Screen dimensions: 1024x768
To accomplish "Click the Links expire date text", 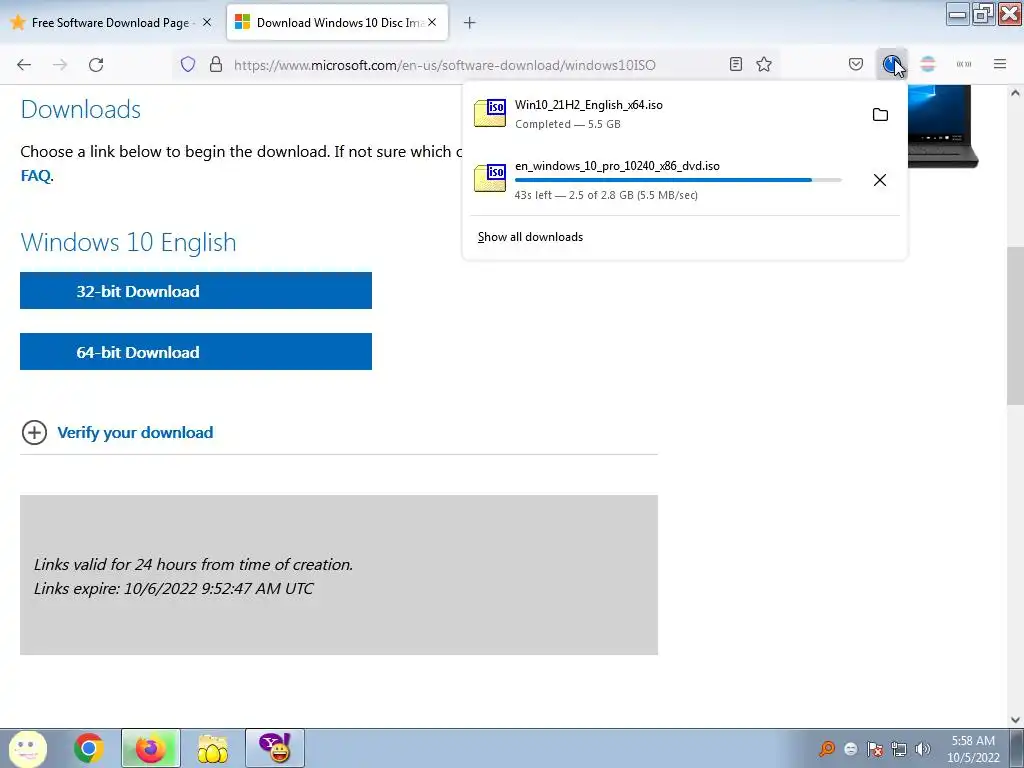I will point(174,588).
